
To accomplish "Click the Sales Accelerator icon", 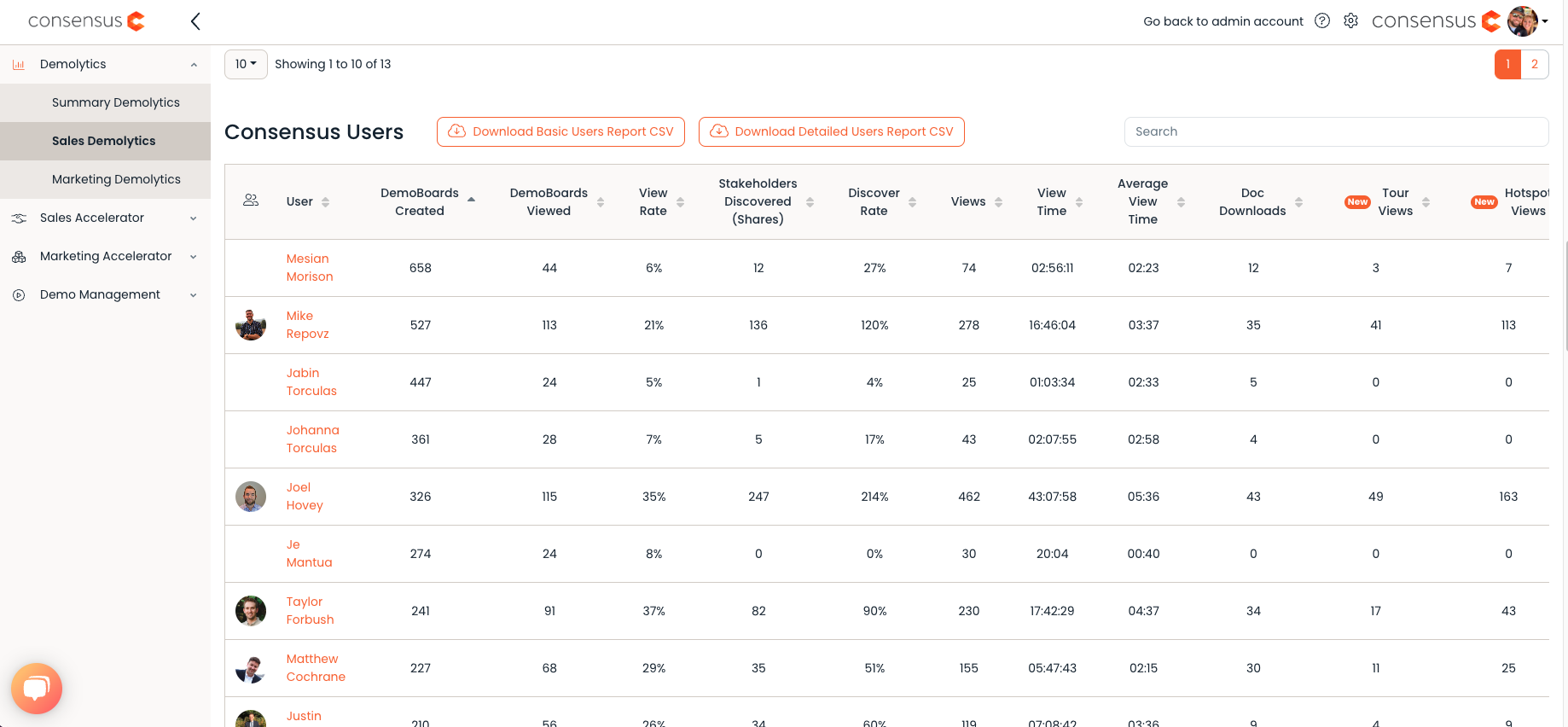I will (19, 218).
